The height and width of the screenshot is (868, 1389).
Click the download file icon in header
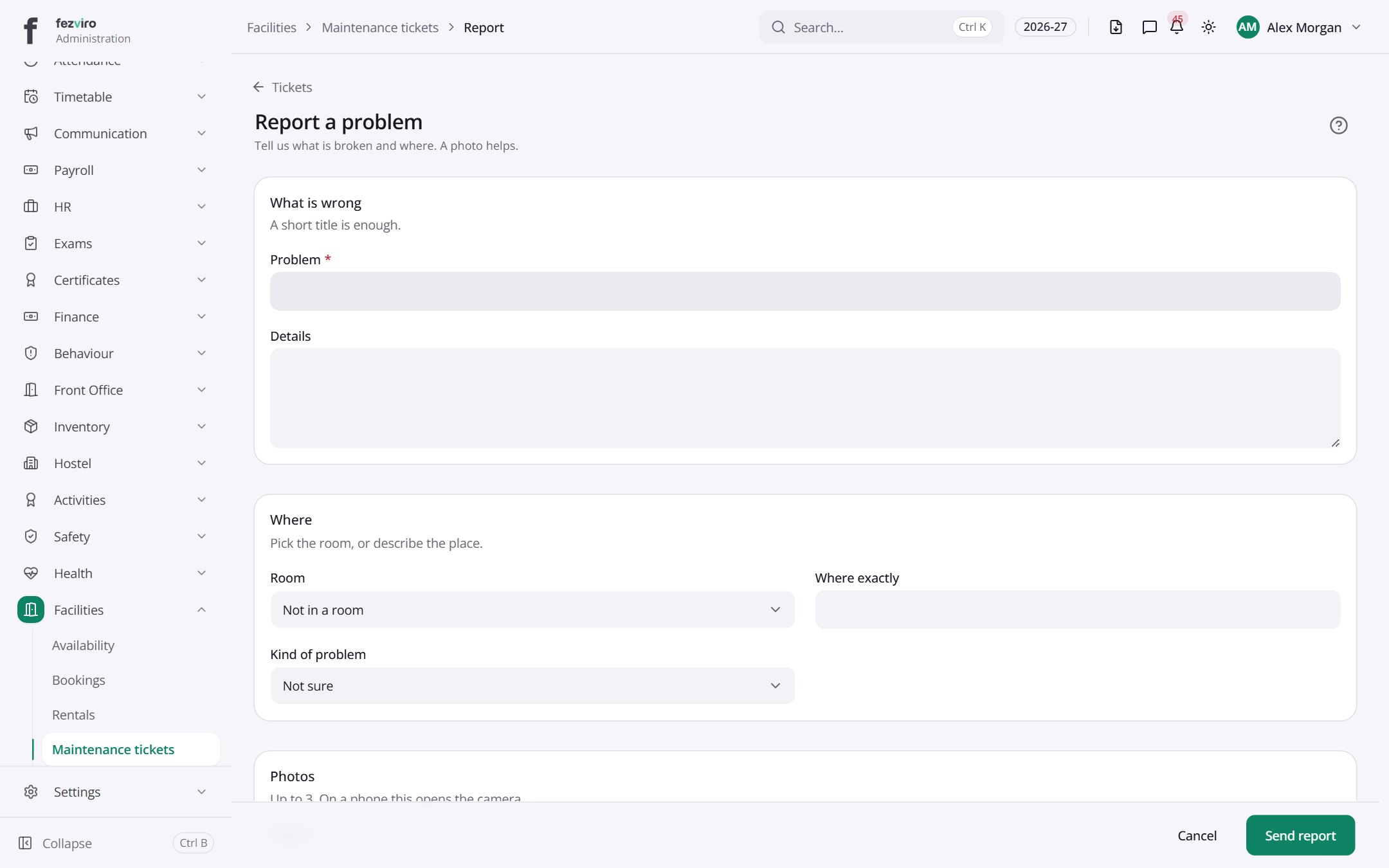pyautogui.click(x=1116, y=27)
